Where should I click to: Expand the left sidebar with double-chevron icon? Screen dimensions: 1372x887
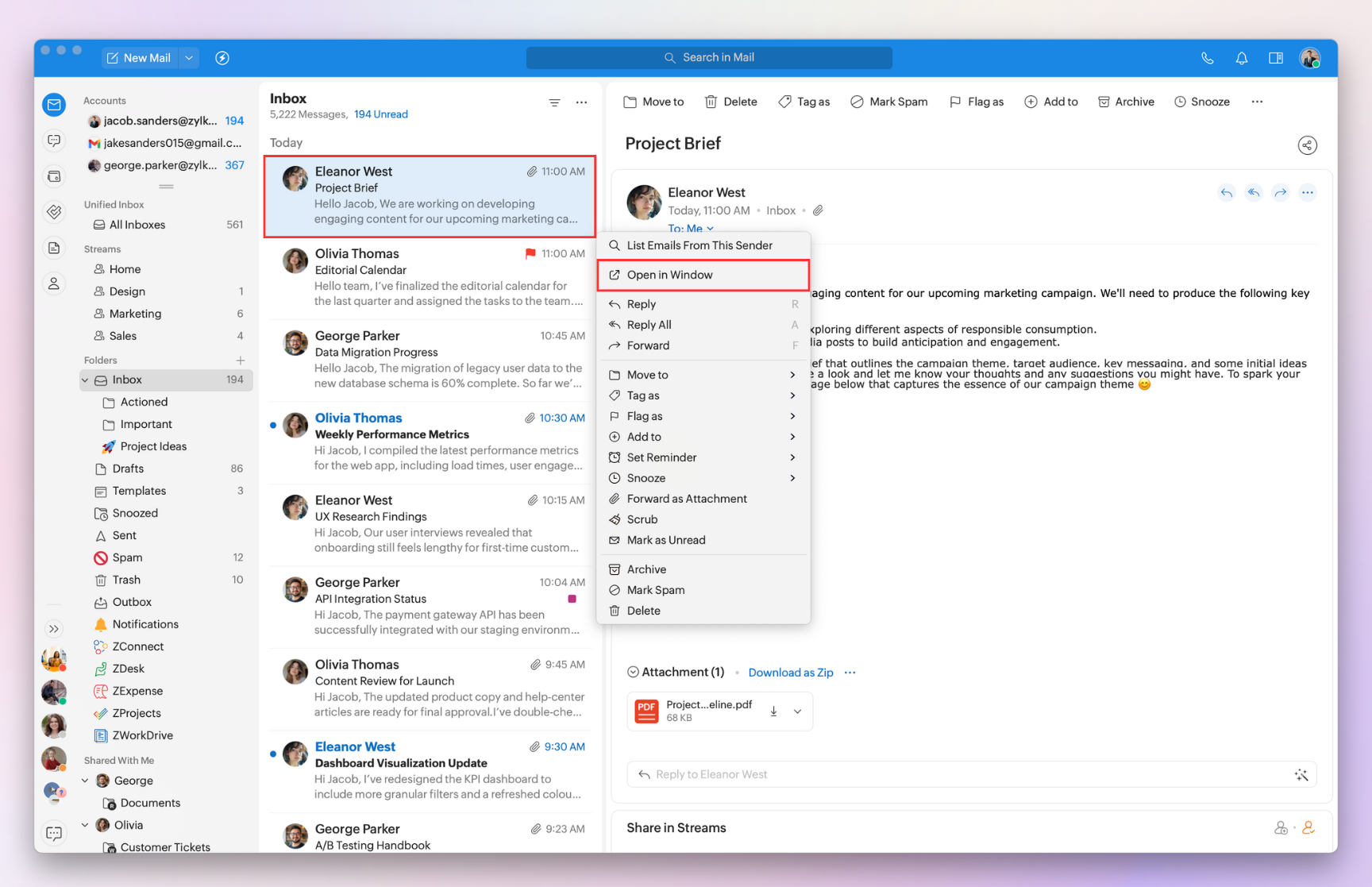point(54,629)
